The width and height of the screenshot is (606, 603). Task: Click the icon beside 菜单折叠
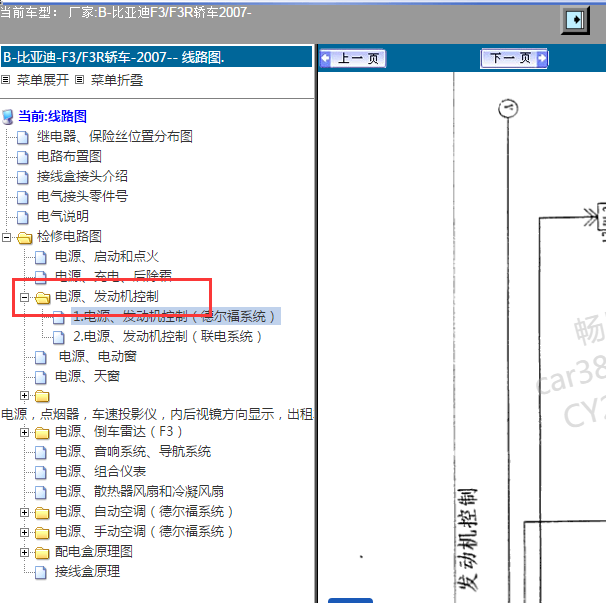click(x=79, y=80)
